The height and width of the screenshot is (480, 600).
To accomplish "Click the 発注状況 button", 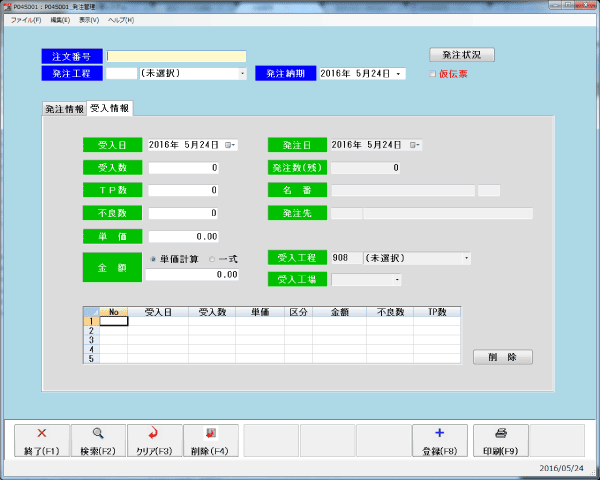I will (x=461, y=55).
